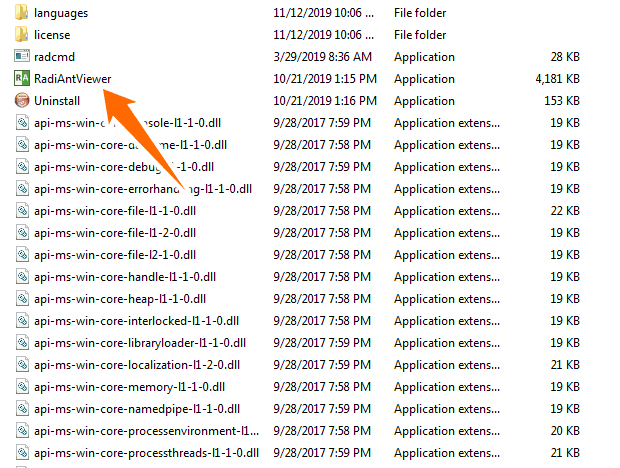
Task: Select the RadiAntViewer file name
Action: point(72,79)
